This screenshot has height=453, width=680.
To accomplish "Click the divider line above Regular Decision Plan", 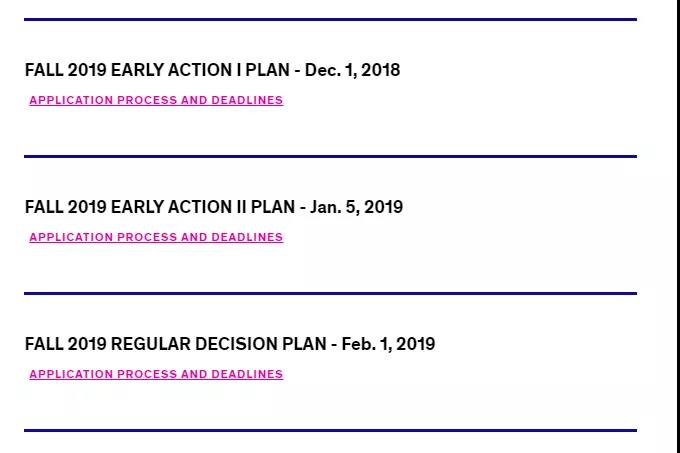I will coord(330,293).
